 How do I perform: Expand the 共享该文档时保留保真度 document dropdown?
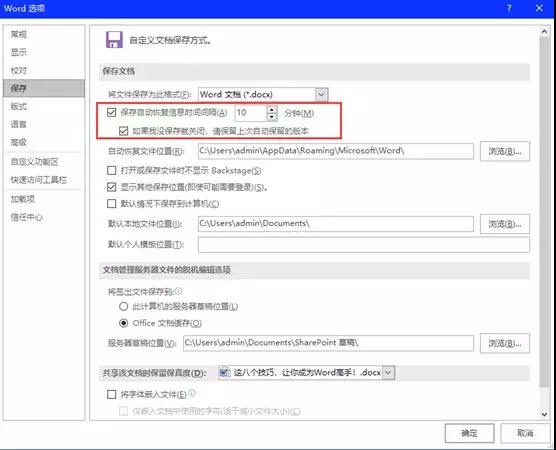pyautogui.click(x=388, y=373)
